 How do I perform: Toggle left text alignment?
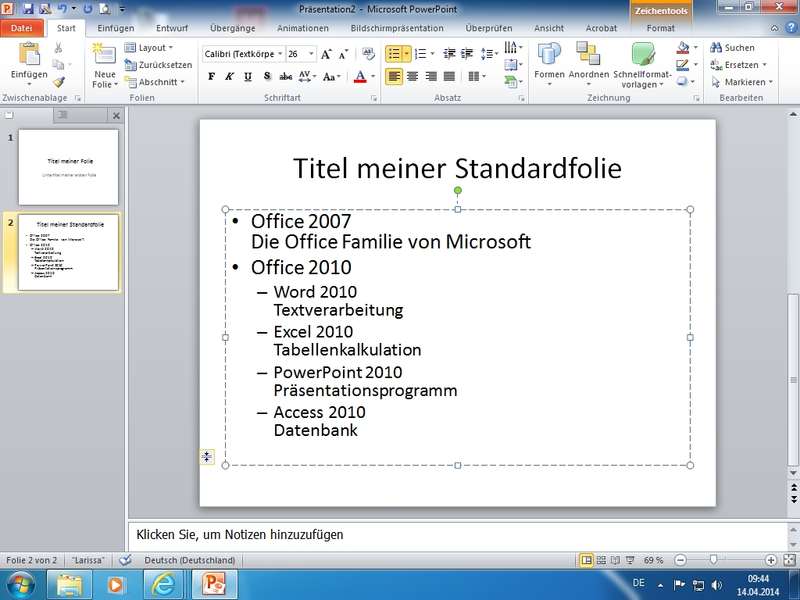(x=394, y=77)
